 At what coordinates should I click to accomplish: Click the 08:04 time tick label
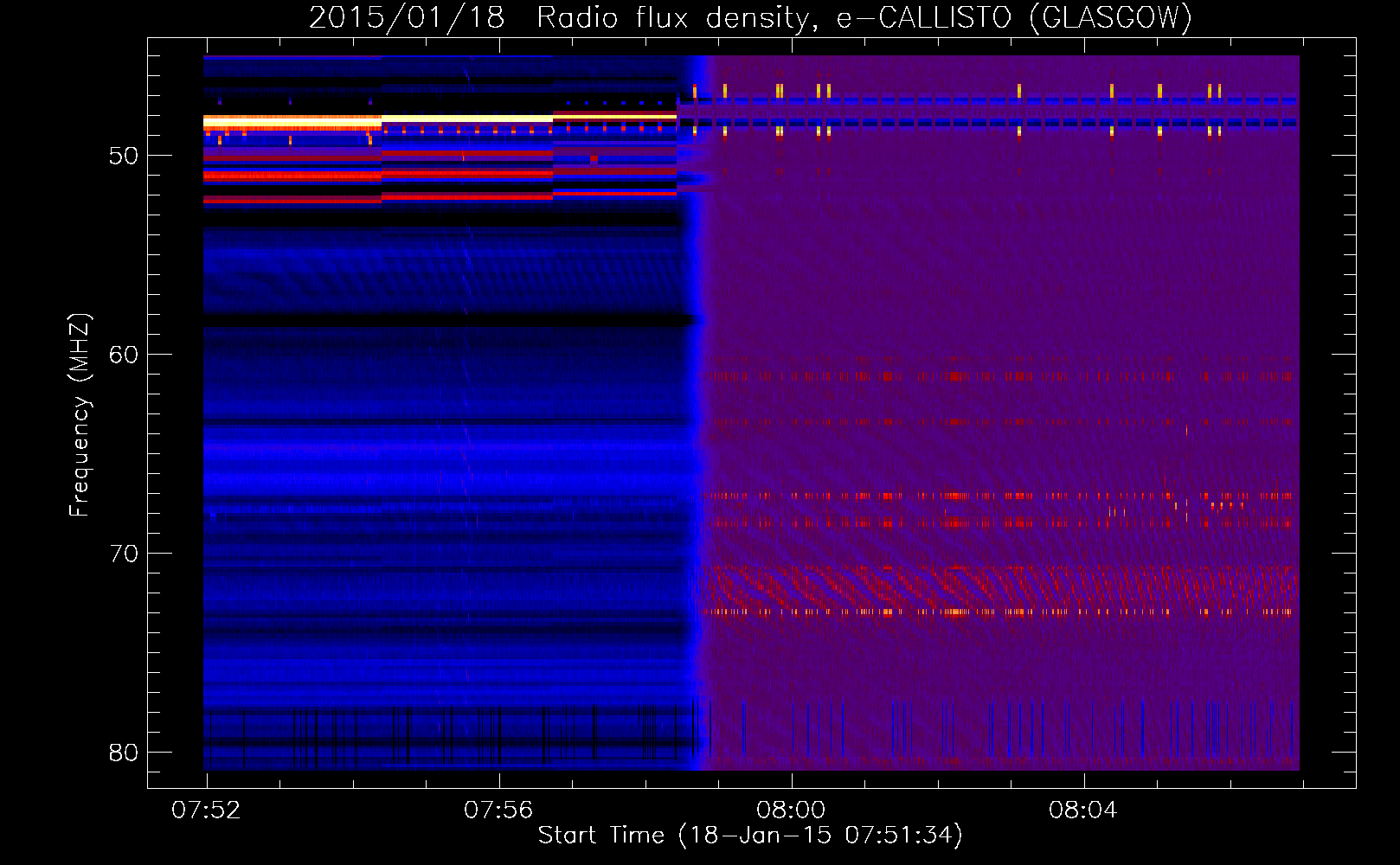(x=1083, y=811)
